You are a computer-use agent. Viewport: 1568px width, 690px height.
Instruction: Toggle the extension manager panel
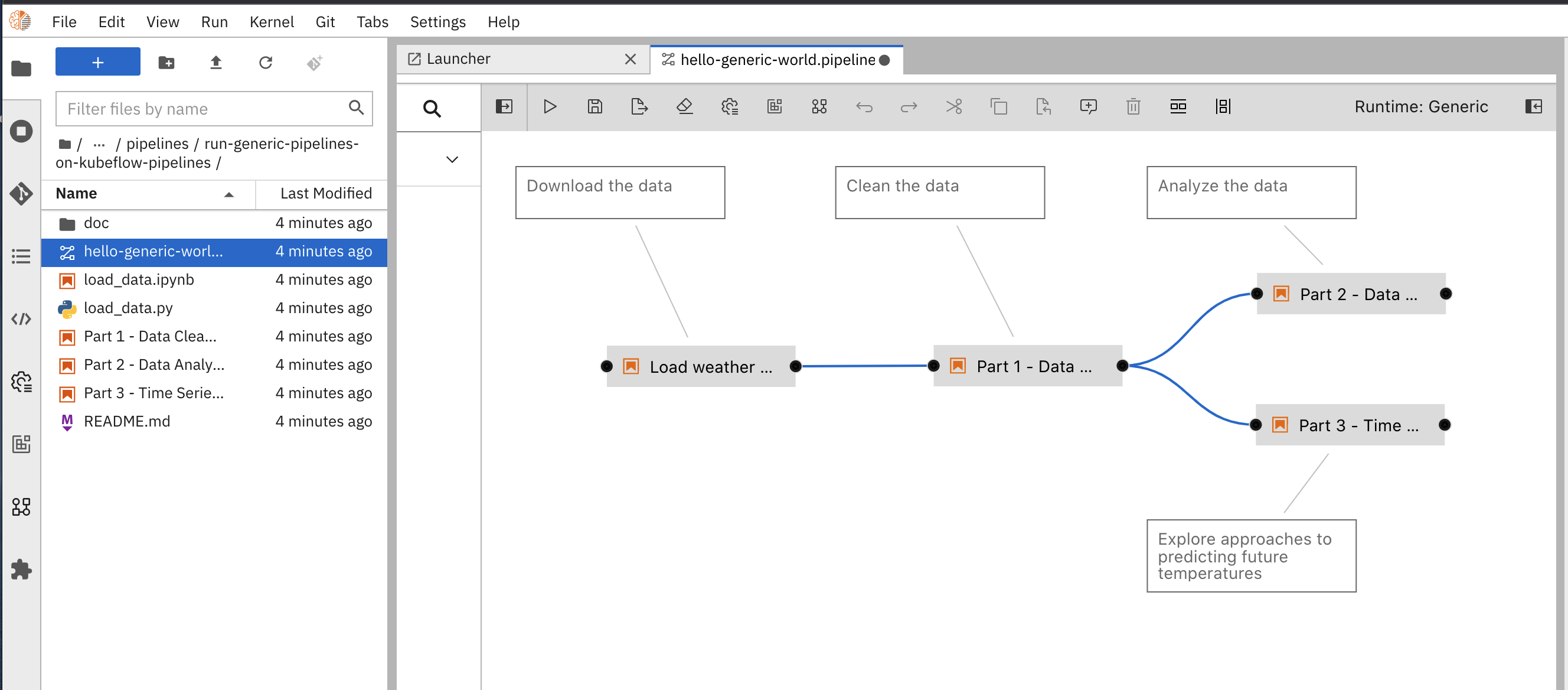click(x=21, y=570)
